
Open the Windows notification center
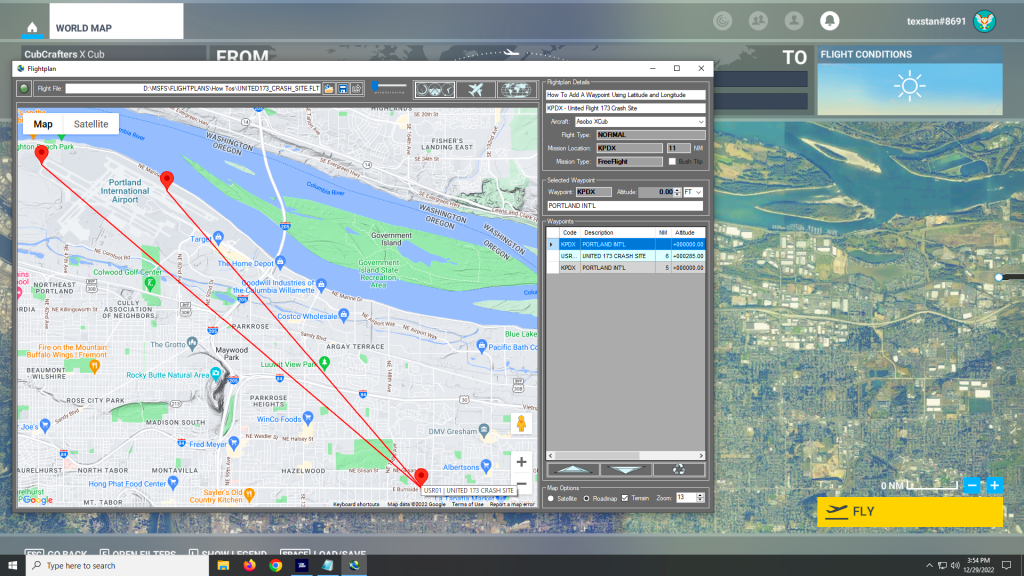click(x=1006, y=566)
